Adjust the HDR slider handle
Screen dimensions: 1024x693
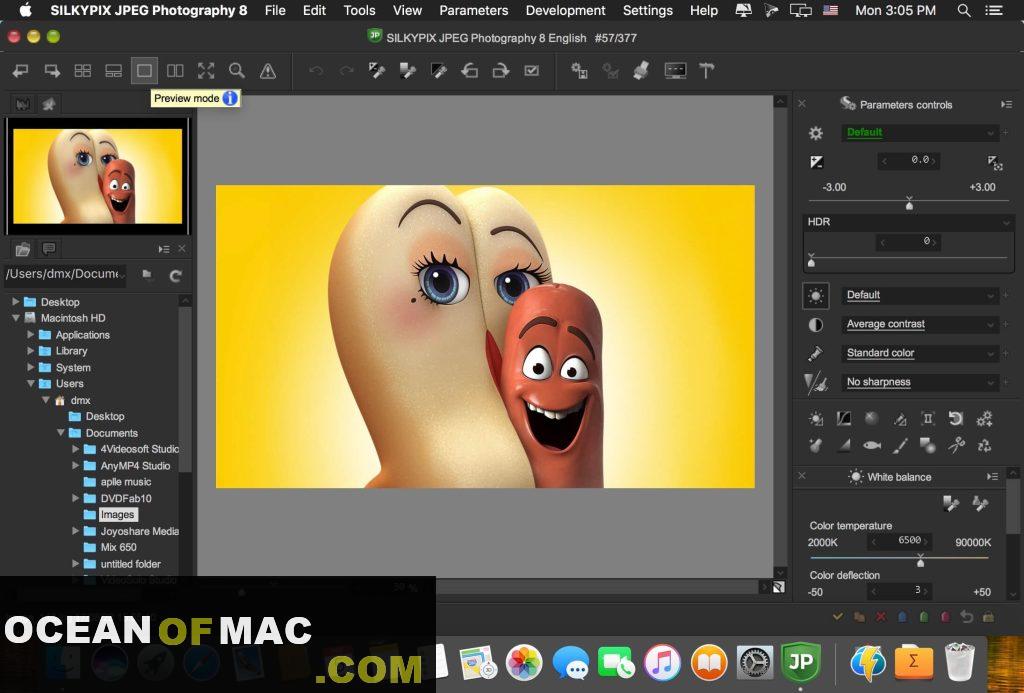tap(811, 261)
